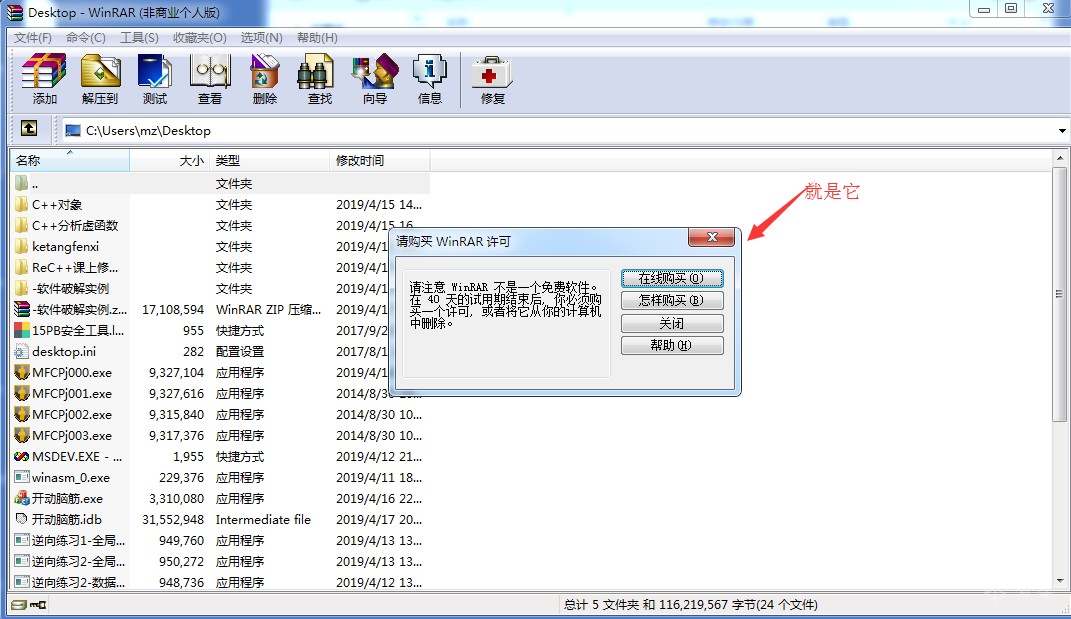This screenshot has width=1071, height=619.
Task: Click the Repair (修复) first-aid icon
Action: coord(492,72)
